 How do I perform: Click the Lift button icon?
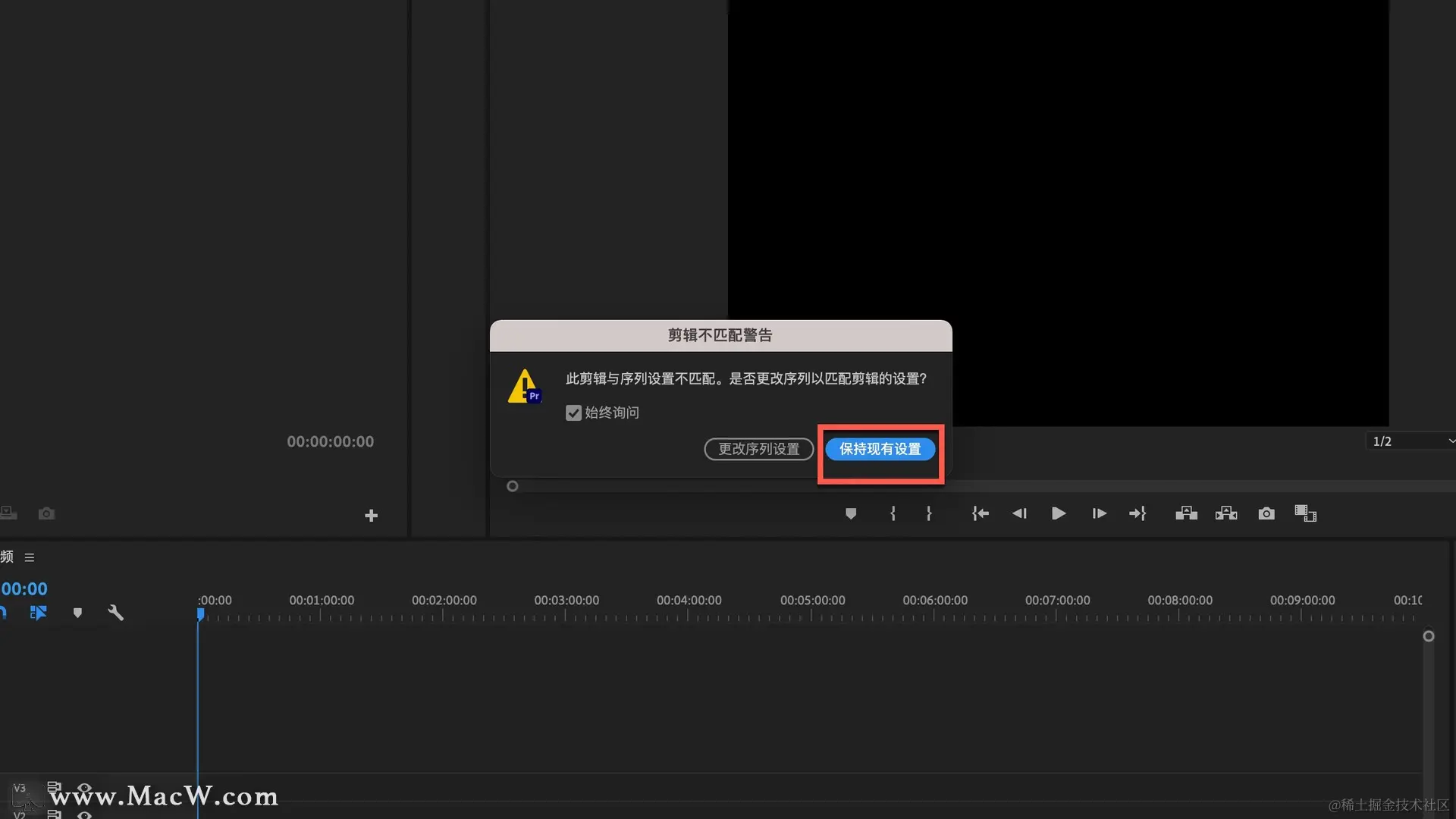click(1186, 513)
